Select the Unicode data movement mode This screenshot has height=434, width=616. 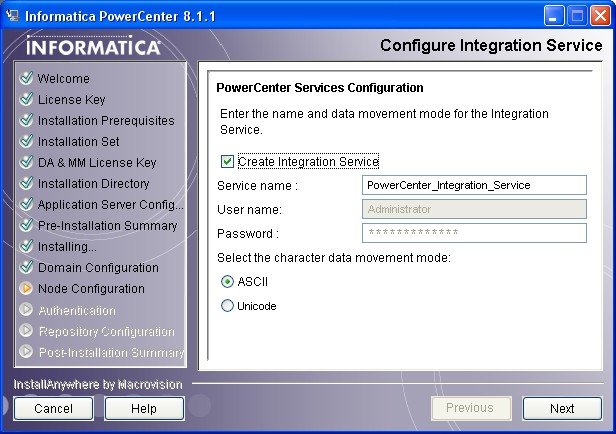tap(227, 306)
